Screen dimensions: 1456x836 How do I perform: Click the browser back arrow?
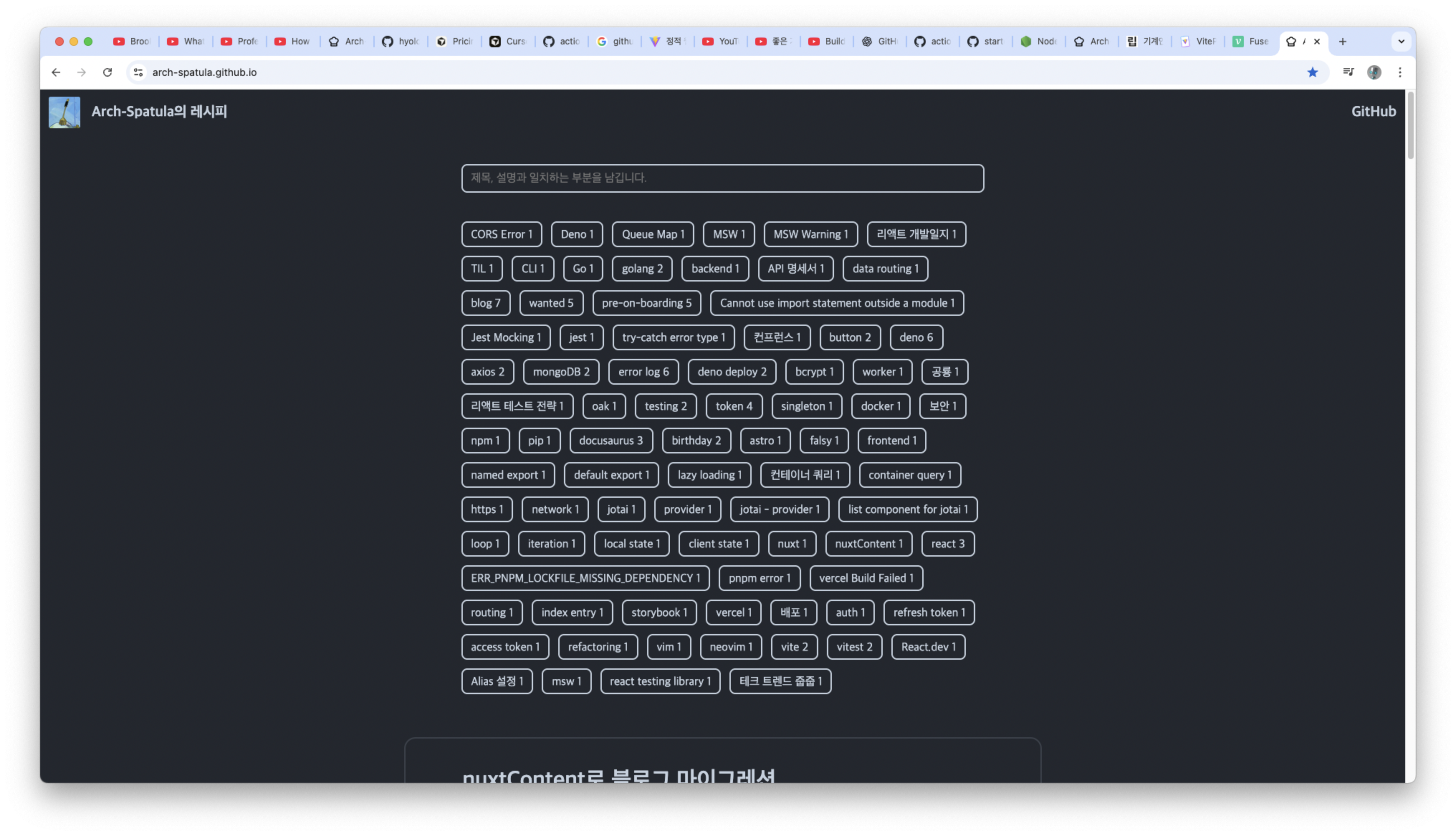pyautogui.click(x=56, y=72)
